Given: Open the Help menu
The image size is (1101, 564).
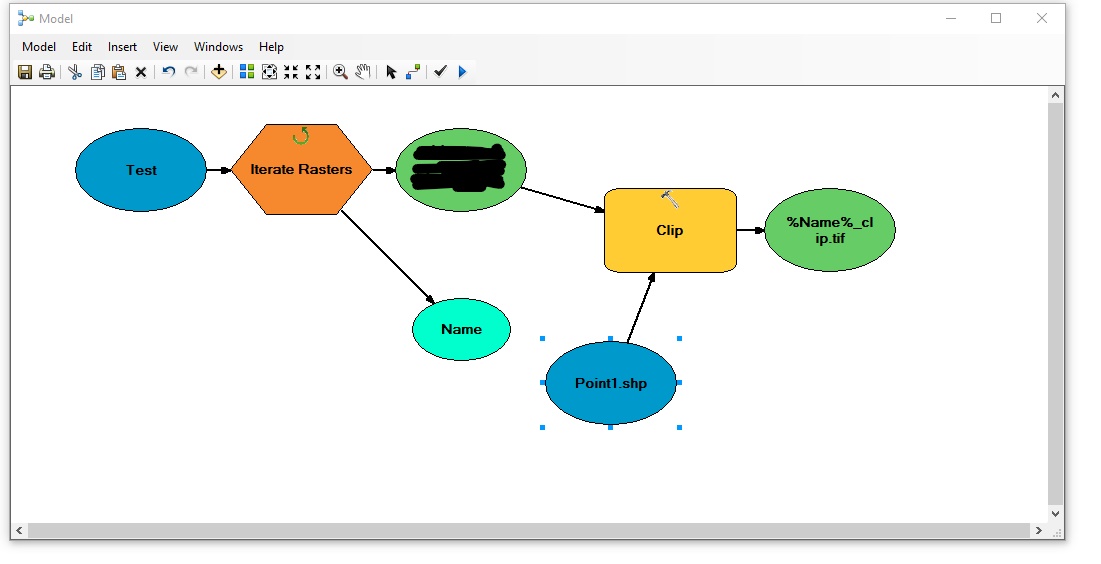Looking at the screenshot, I should coord(271,47).
